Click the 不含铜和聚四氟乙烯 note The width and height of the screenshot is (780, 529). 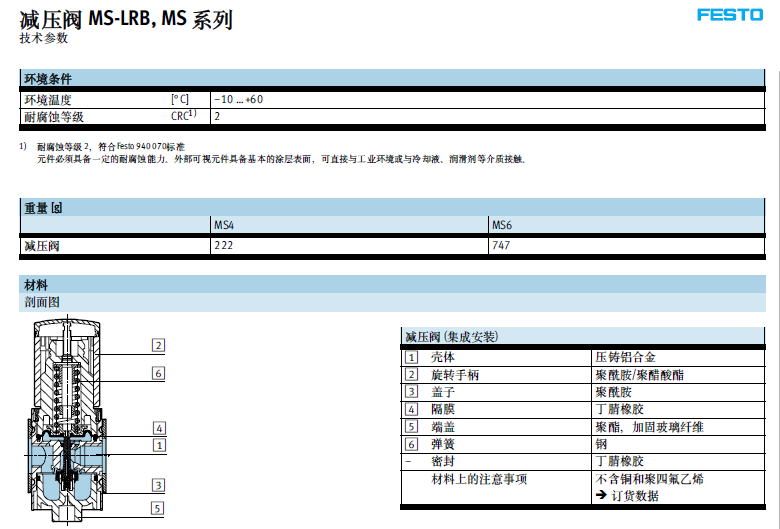[650, 479]
